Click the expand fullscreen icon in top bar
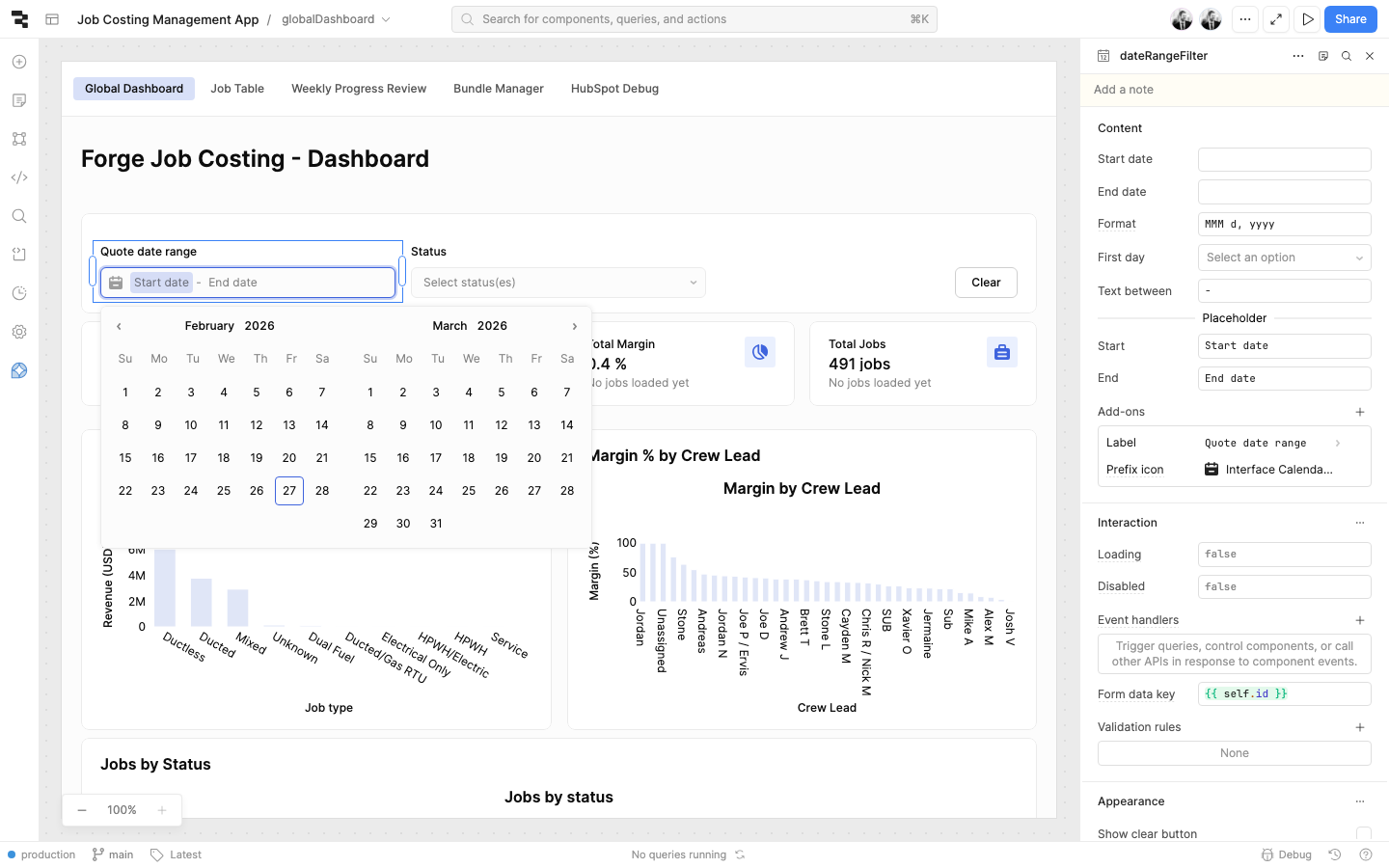The width and height of the screenshot is (1389, 868). coord(1276,19)
